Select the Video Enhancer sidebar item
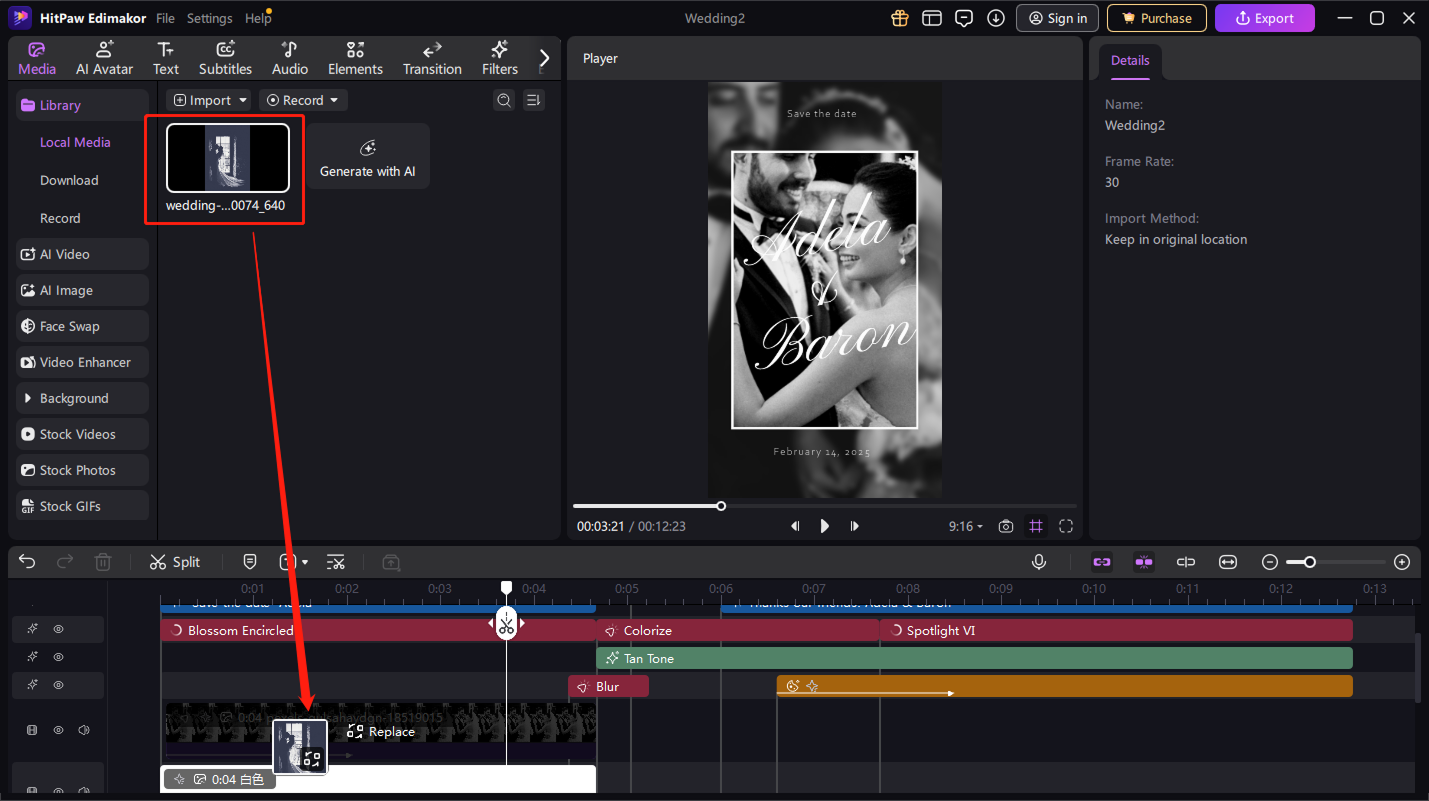1429x801 pixels. point(81,361)
